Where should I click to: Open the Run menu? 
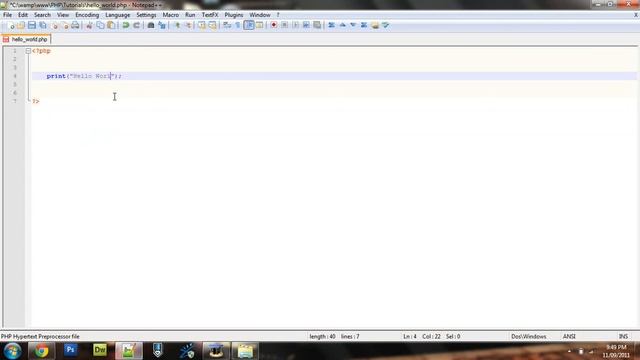190,15
